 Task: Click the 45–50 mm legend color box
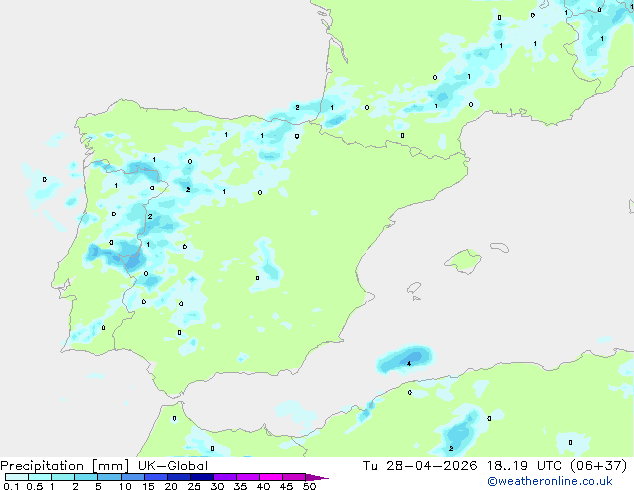294,477
